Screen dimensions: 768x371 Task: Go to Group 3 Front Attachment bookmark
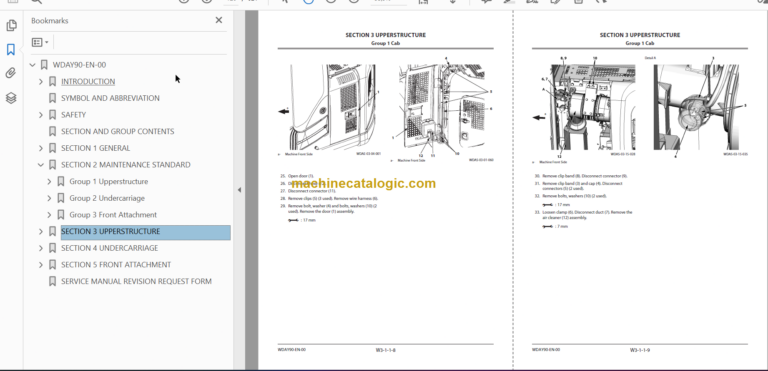(113, 215)
